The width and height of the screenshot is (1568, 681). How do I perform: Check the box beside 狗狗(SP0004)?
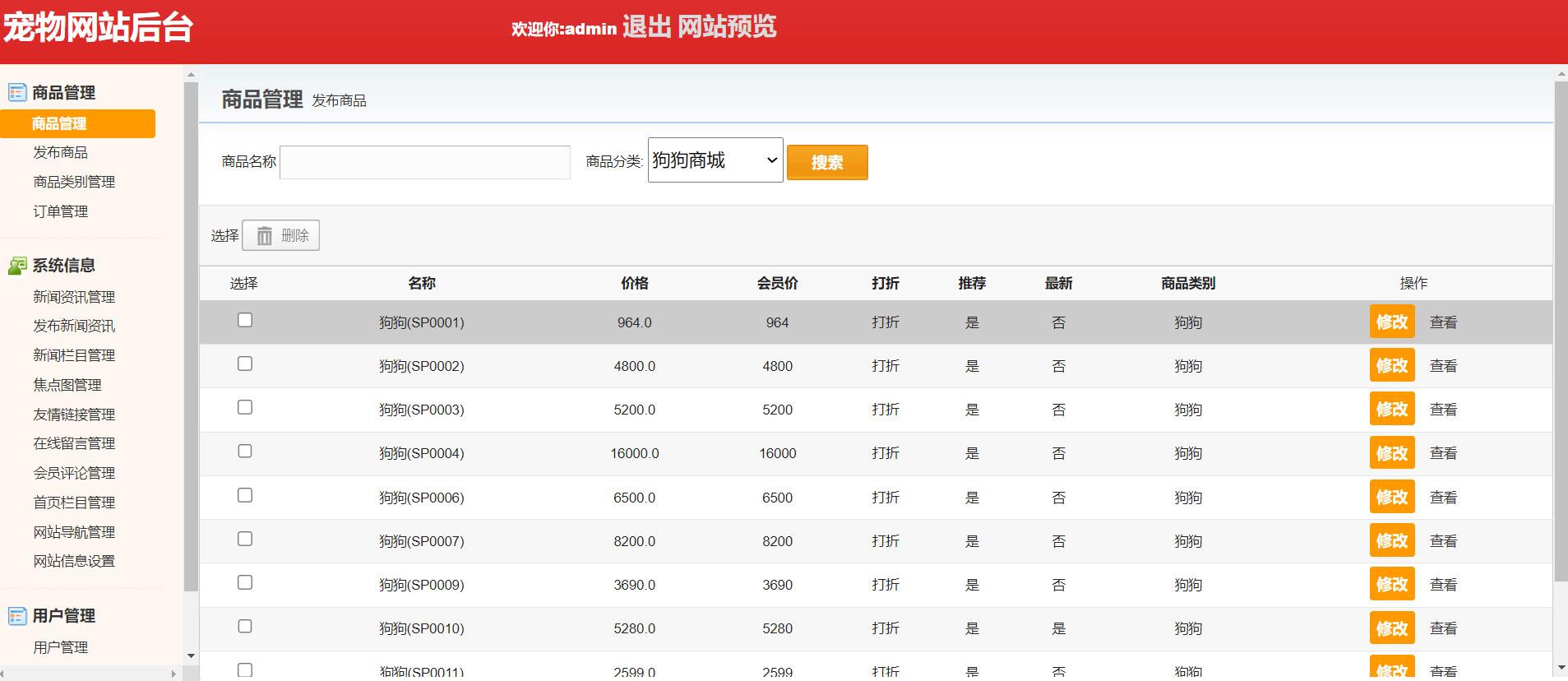245,451
